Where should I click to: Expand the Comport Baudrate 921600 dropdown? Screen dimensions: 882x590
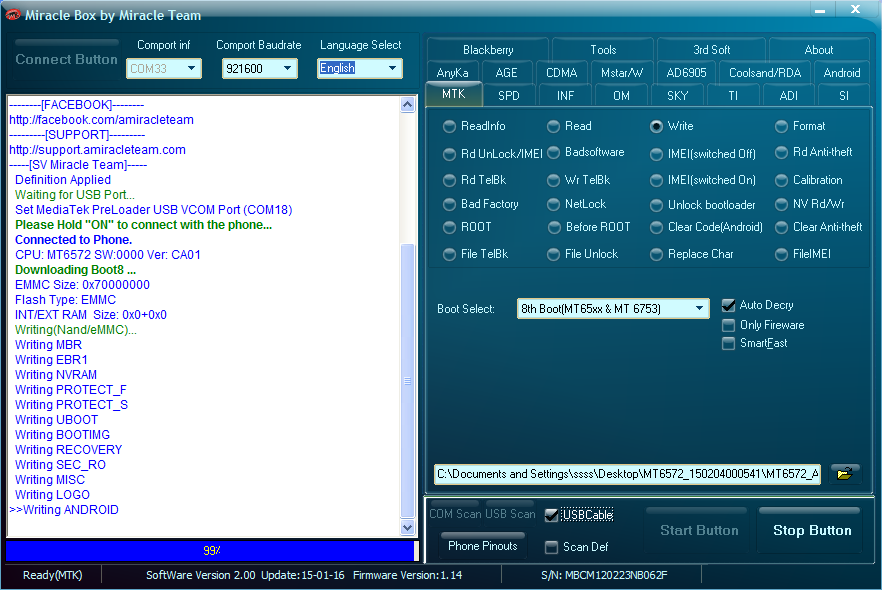[259, 69]
